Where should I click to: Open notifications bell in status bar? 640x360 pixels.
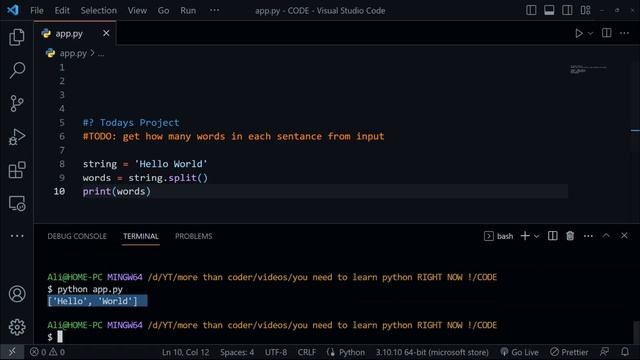[625, 352]
